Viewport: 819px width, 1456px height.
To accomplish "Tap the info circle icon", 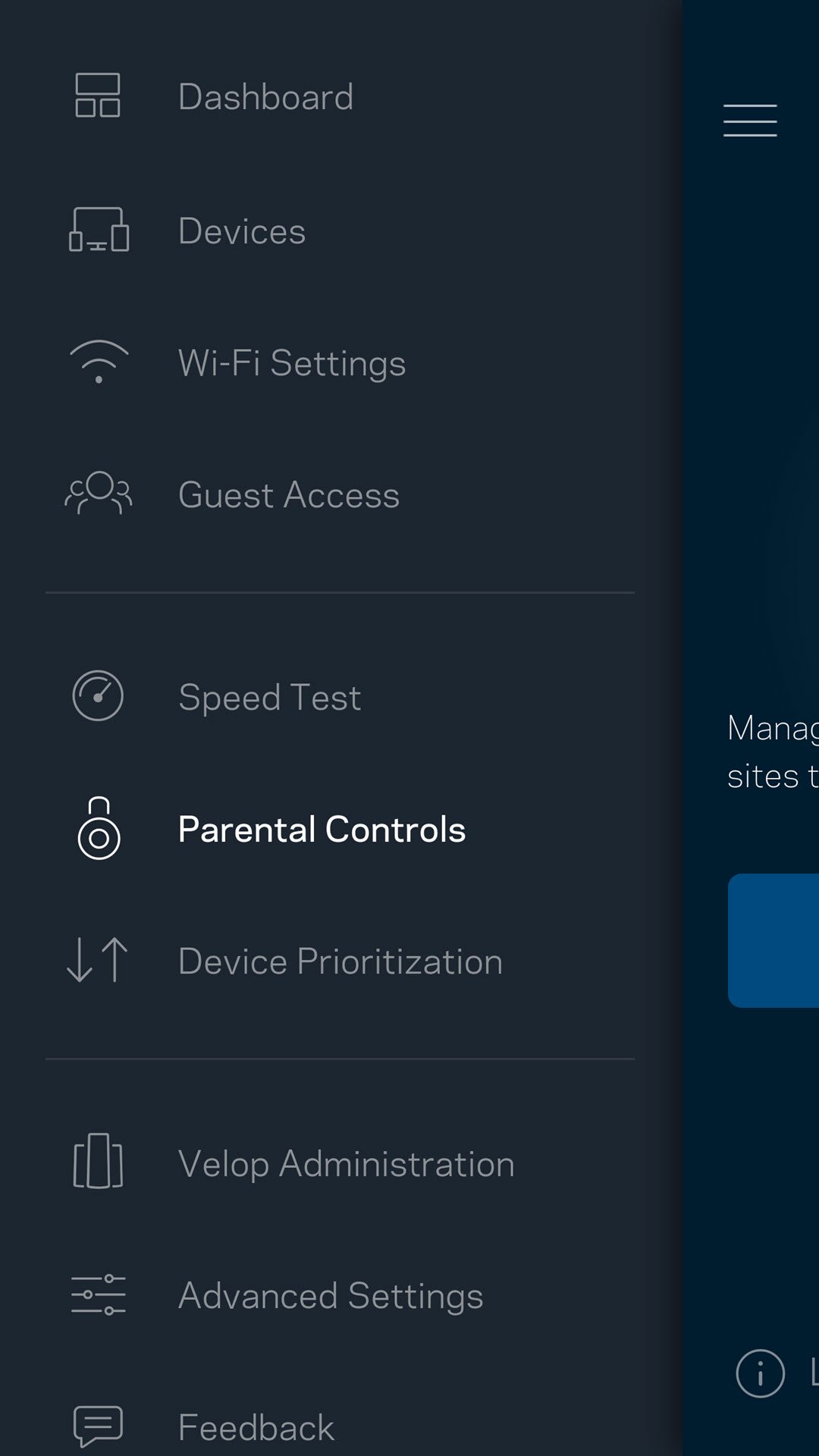I will pos(760,1373).
